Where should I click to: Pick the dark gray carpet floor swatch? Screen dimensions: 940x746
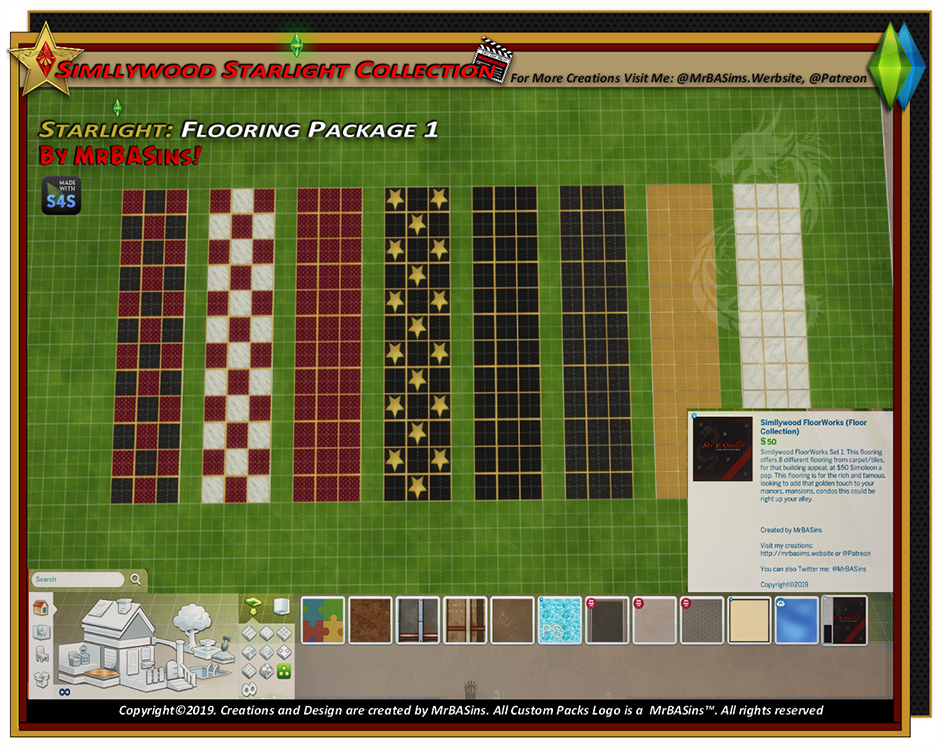click(x=607, y=620)
